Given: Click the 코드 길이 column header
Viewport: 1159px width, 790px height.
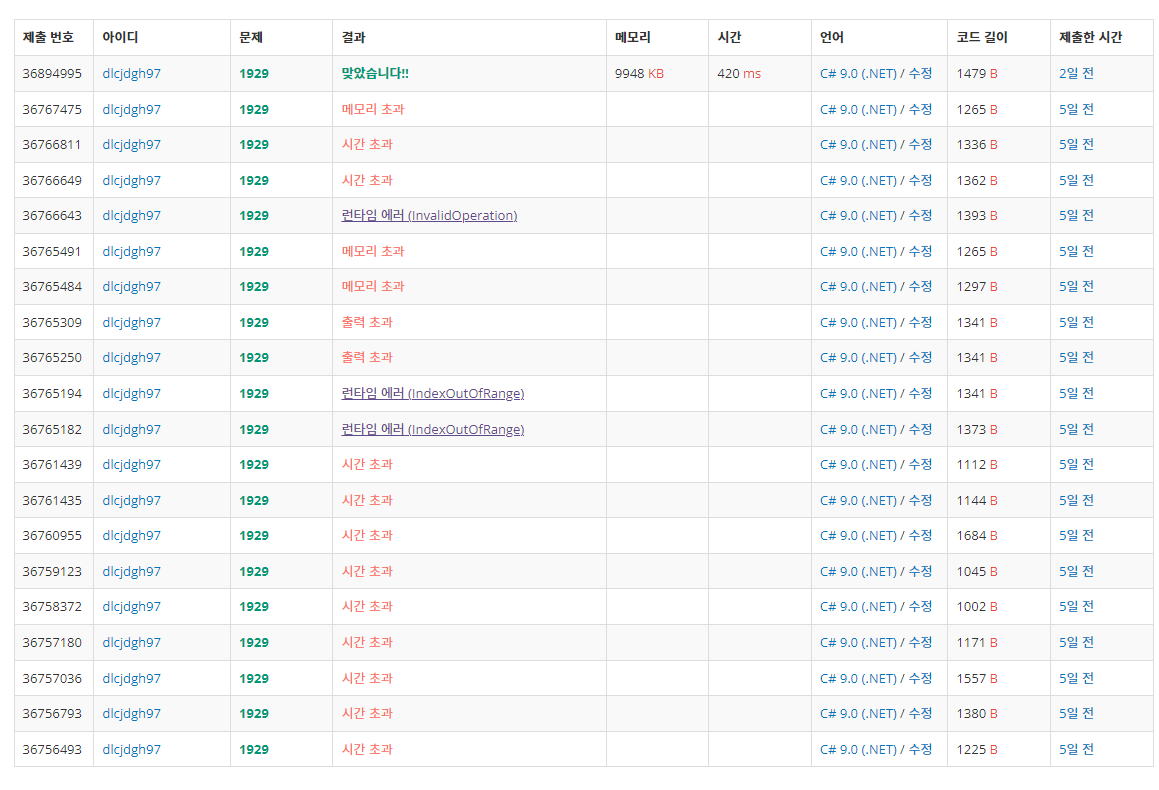Looking at the screenshot, I should [x=982, y=37].
